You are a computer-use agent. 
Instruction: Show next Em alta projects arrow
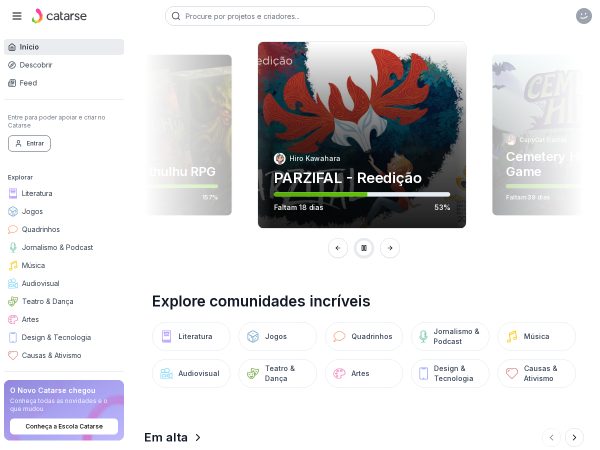tap(574, 437)
